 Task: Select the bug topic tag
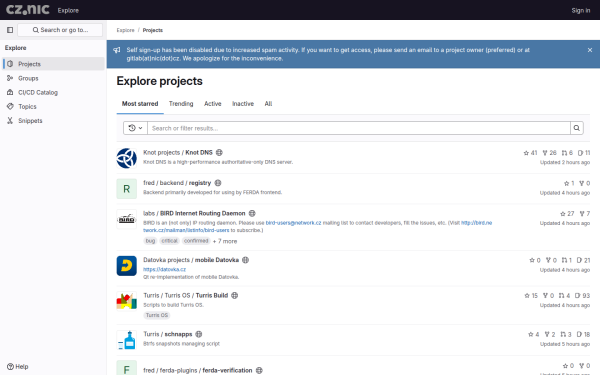pyautogui.click(x=150, y=241)
